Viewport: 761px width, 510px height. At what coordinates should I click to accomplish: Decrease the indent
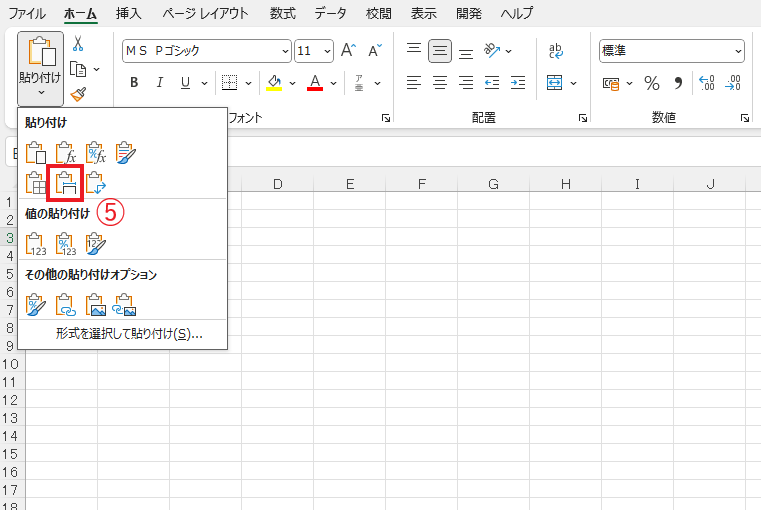pyautogui.click(x=492, y=82)
